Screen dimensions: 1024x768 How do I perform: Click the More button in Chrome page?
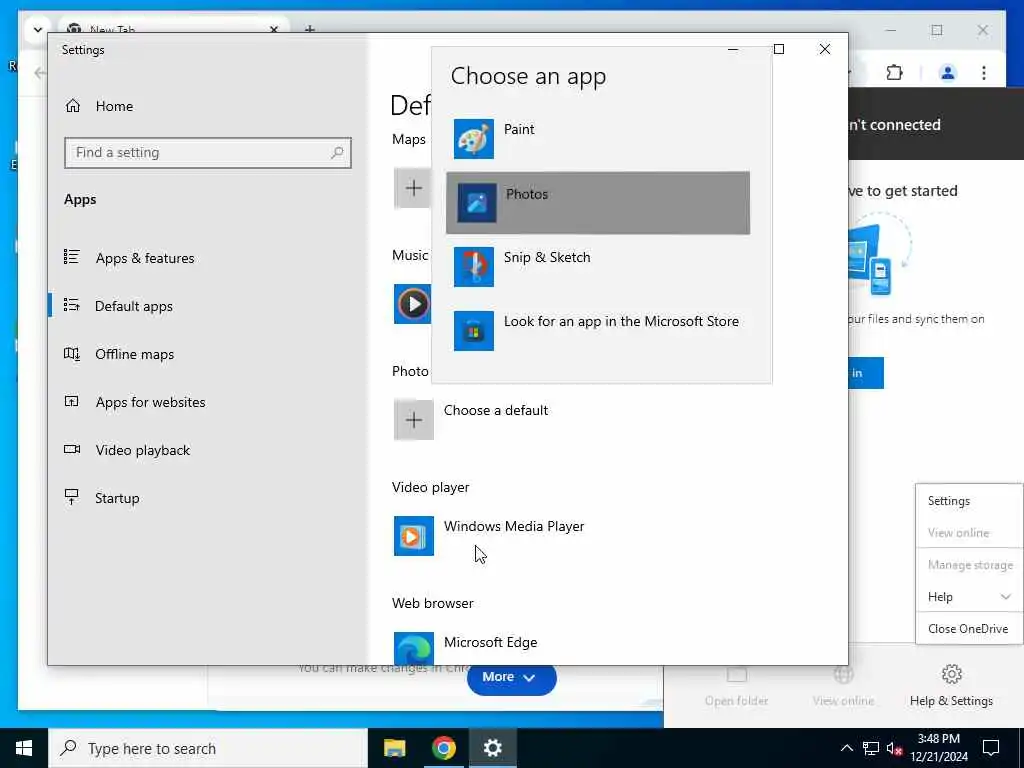tap(512, 678)
